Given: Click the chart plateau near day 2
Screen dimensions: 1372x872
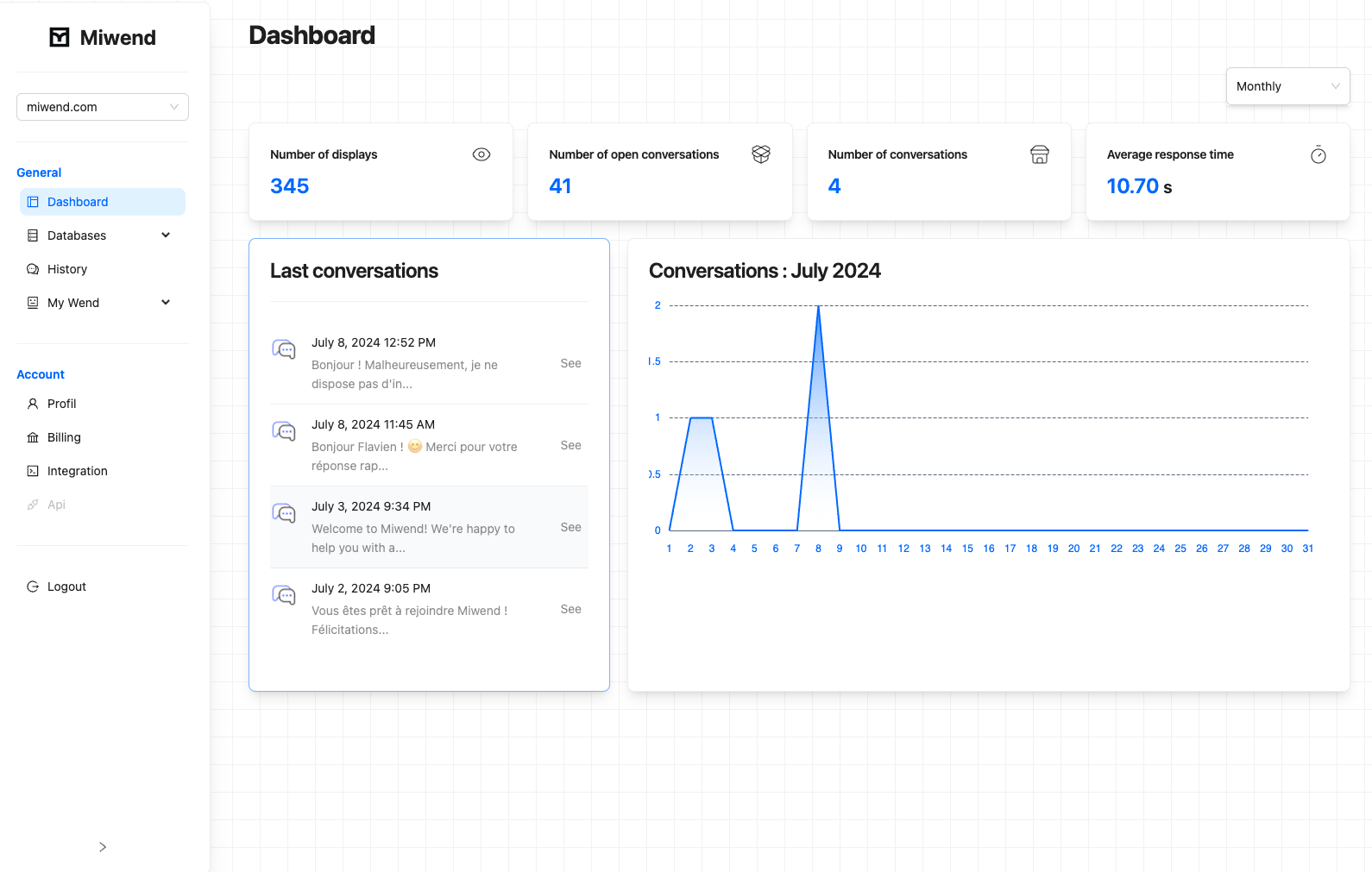Looking at the screenshot, I should [690, 418].
